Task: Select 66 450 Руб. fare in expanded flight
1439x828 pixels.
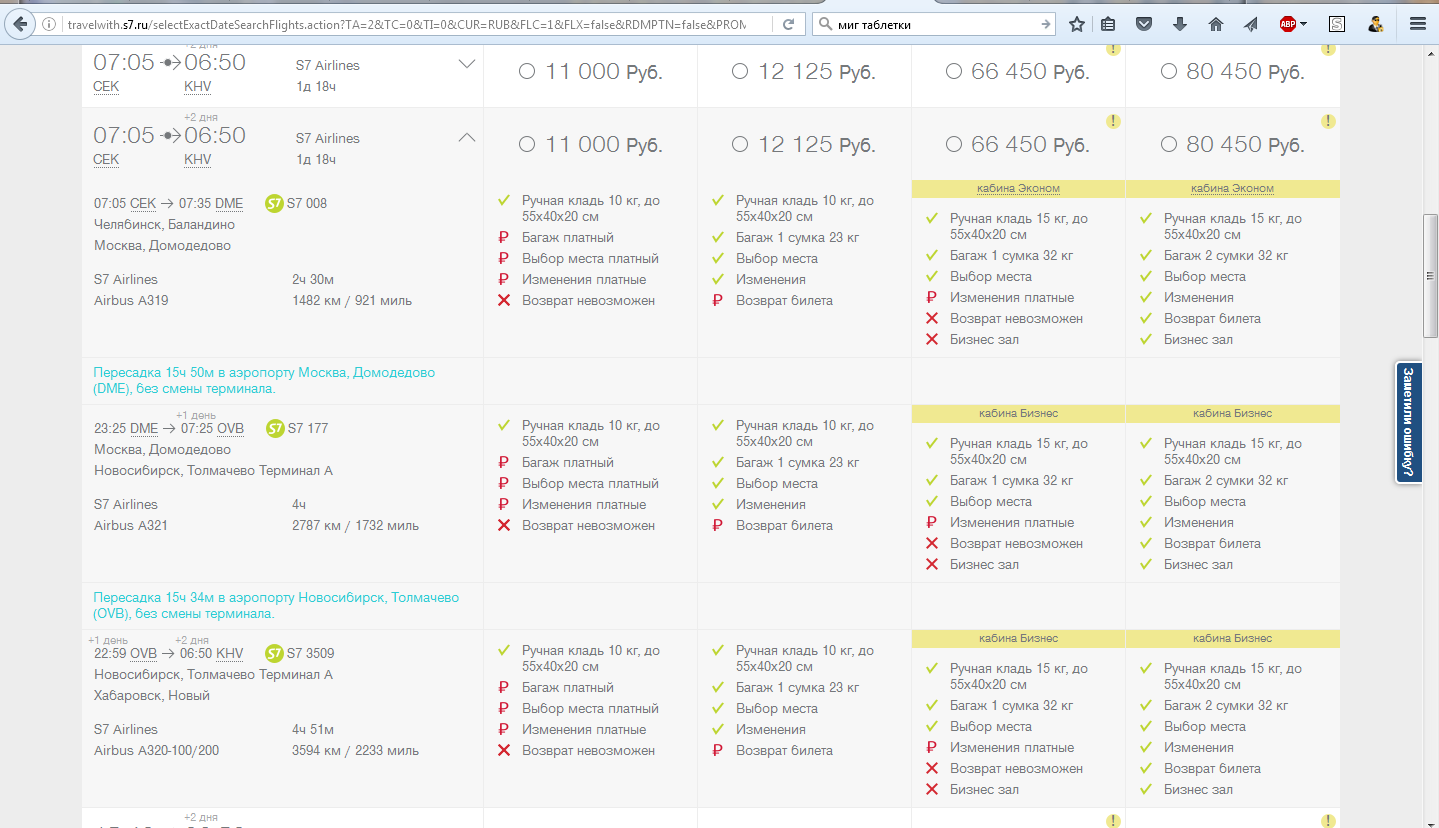Action: coord(954,144)
